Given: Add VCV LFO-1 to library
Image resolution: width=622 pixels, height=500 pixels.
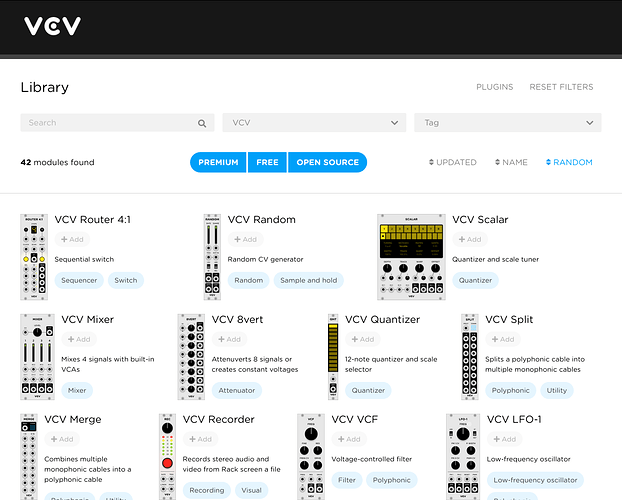Looking at the screenshot, I should (505, 439).
